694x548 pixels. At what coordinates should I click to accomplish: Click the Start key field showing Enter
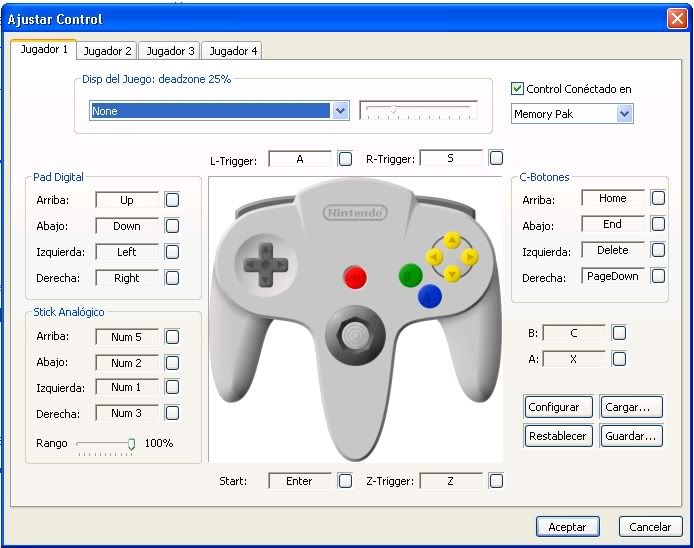(x=300, y=481)
